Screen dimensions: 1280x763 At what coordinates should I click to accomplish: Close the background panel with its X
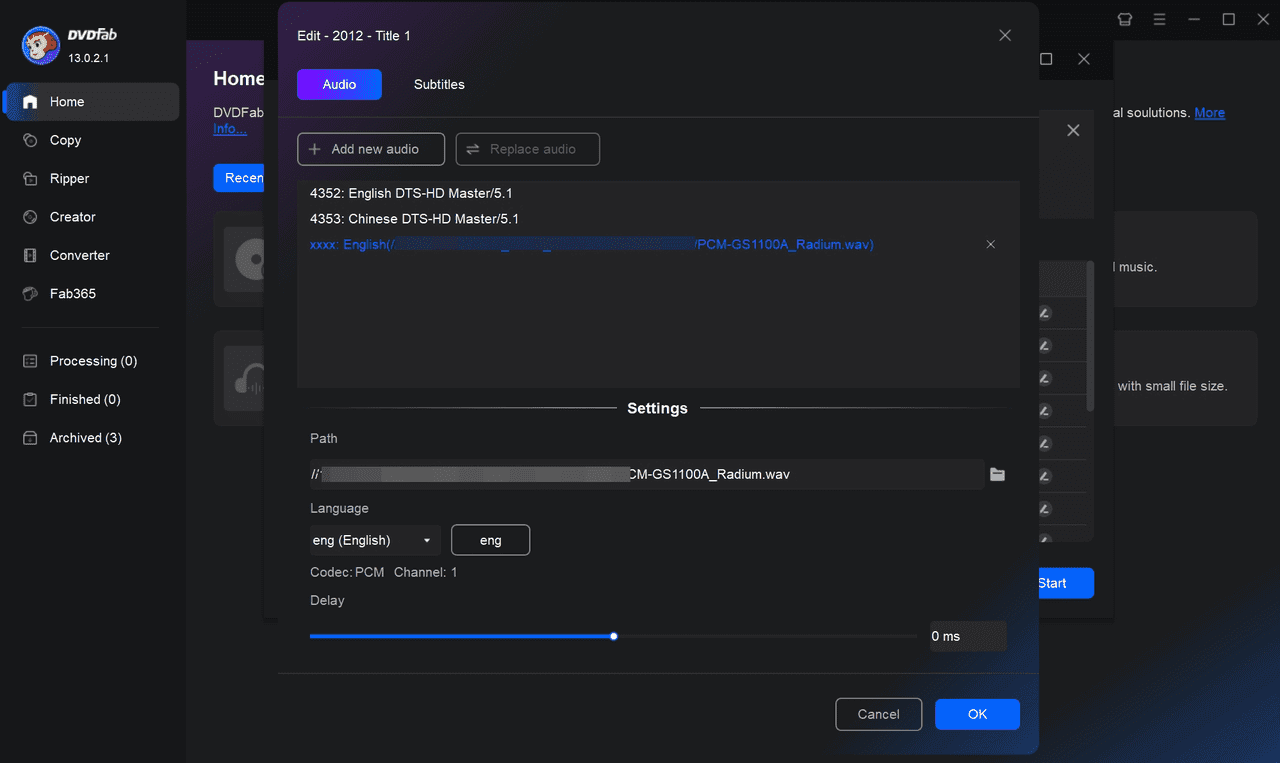pos(1073,131)
